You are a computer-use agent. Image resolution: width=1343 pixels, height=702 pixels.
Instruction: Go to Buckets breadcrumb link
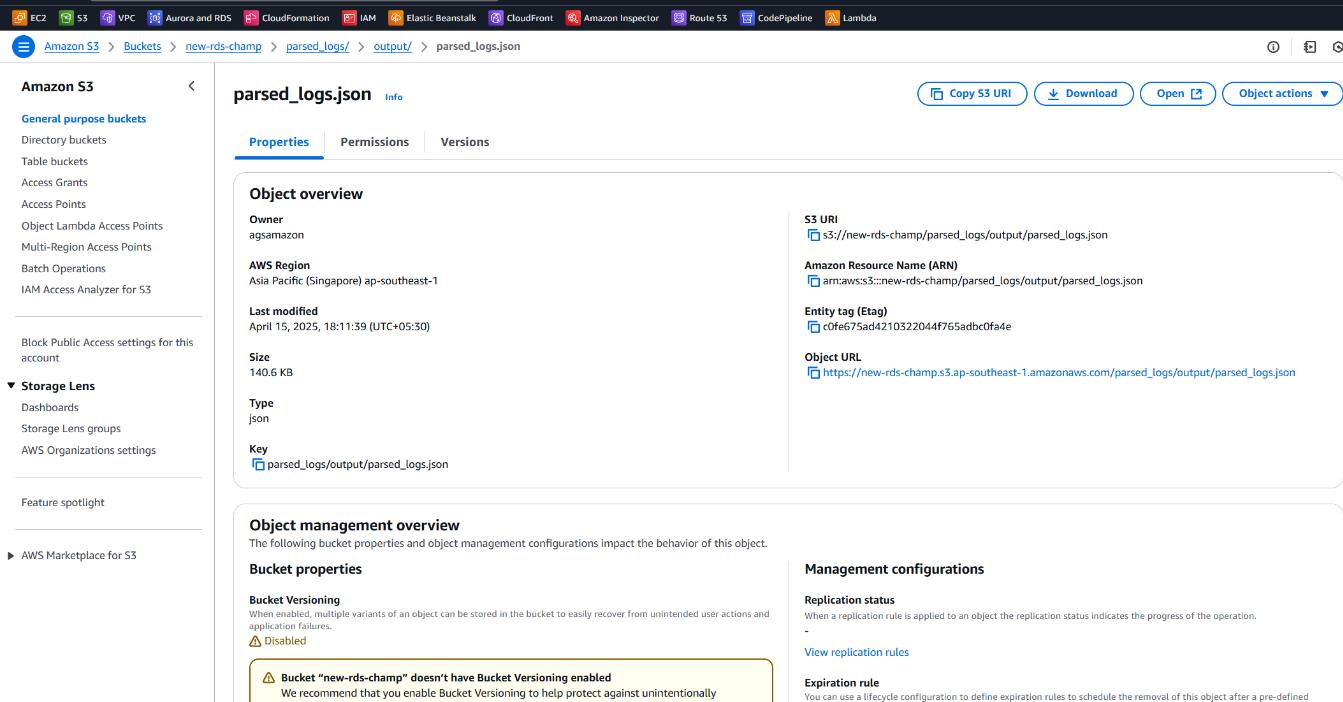142,47
